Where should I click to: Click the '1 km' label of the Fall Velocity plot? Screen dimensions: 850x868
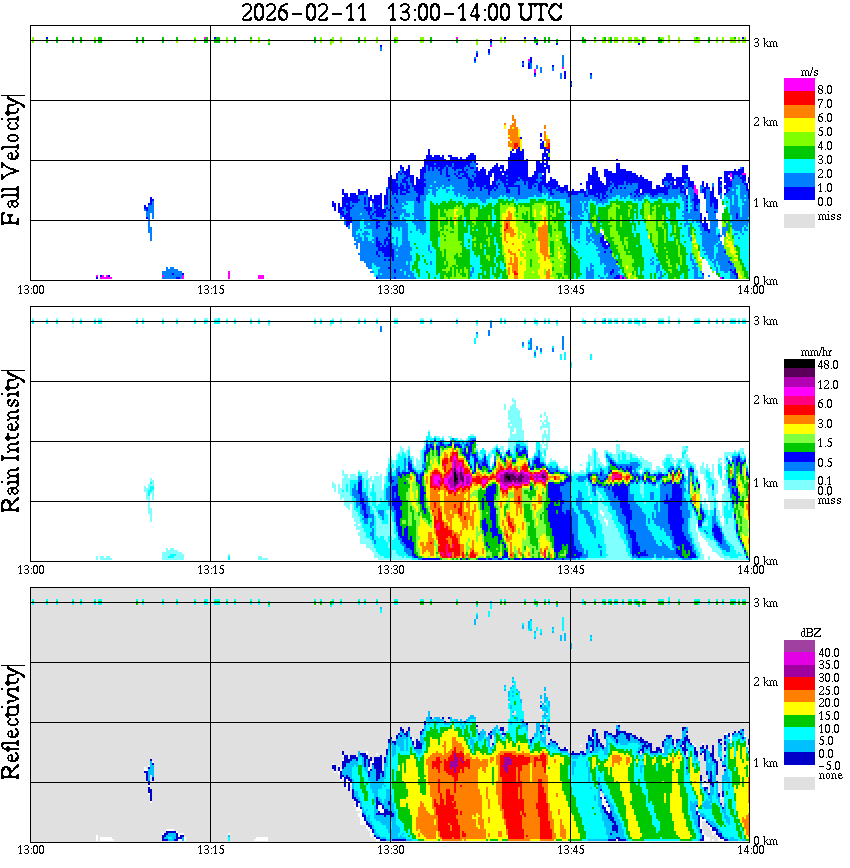click(766, 203)
